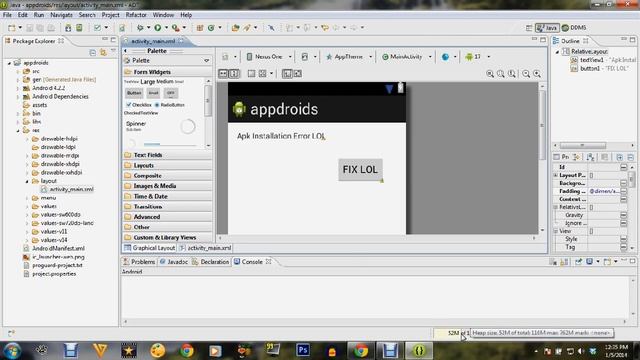This screenshot has height=360, width=640.
Task: Expand the Advanced palette category
Action: point(167,217)
